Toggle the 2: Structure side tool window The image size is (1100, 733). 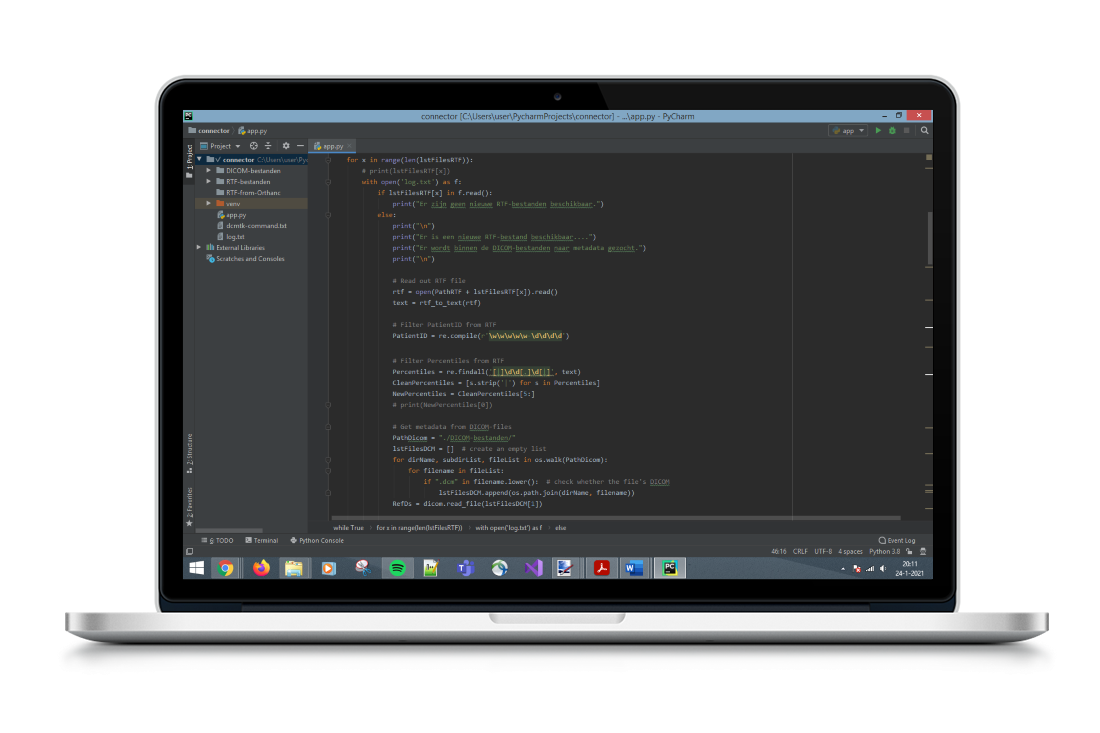[x=189, y=452]
